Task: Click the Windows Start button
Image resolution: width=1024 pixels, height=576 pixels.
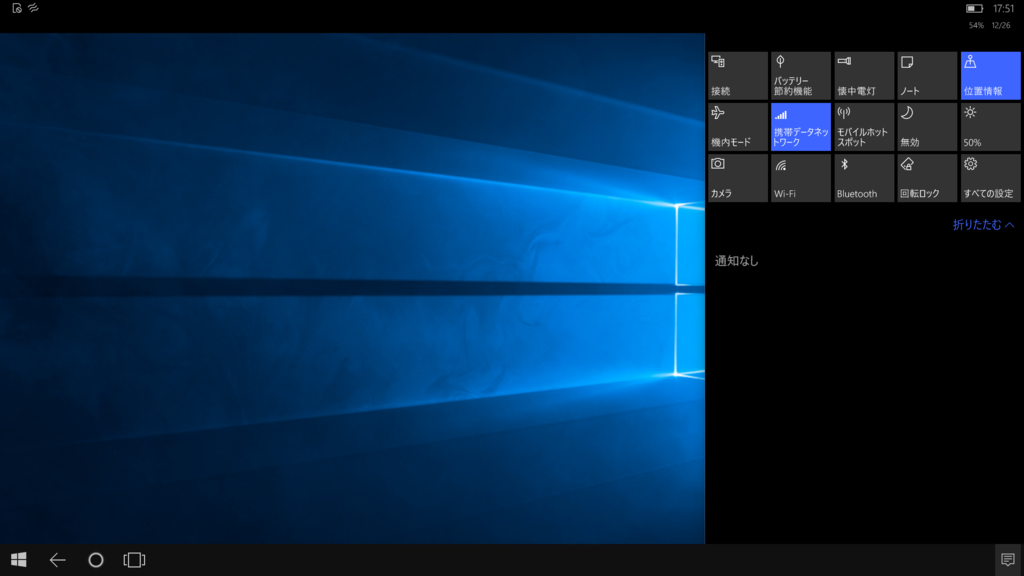Action: pyautogui.click(x=19, y=560)
